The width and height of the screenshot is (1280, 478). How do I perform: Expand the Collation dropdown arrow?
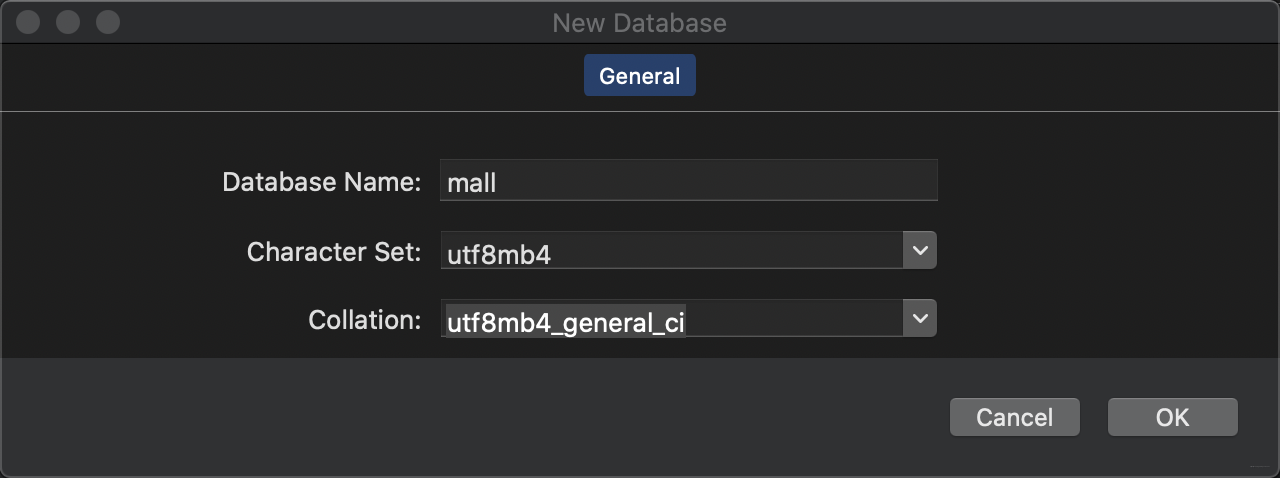919,319
